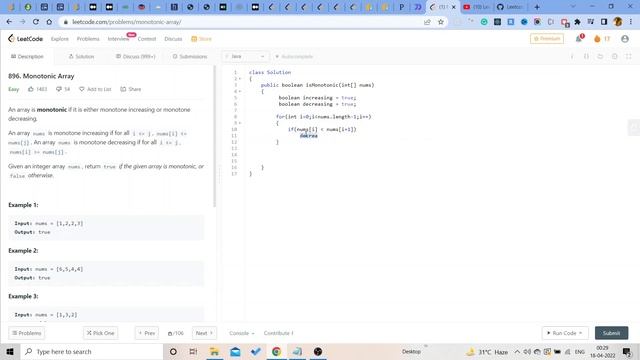Open a new browser tab

pos(537,7)
